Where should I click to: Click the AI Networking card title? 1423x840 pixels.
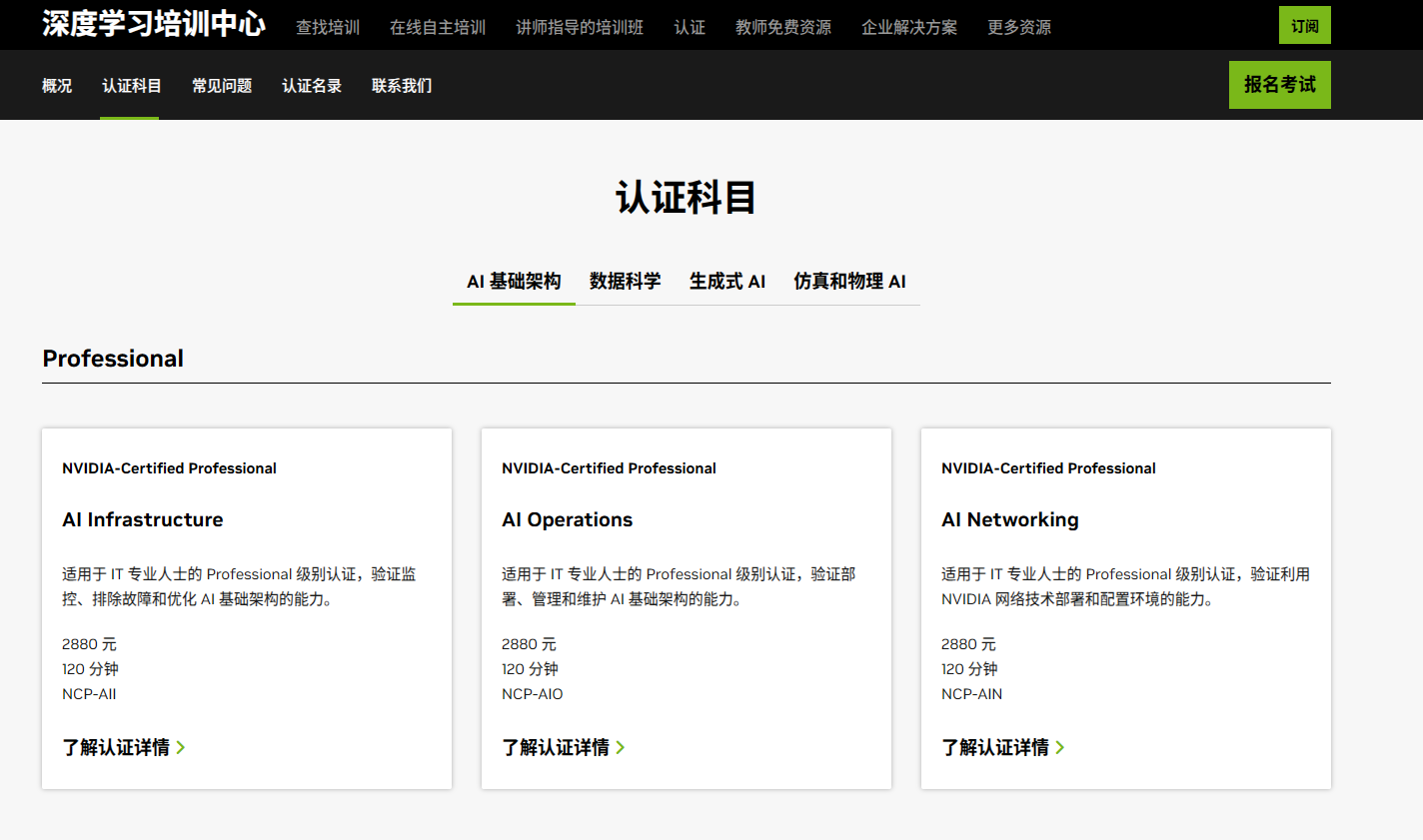pos(1010,519)
